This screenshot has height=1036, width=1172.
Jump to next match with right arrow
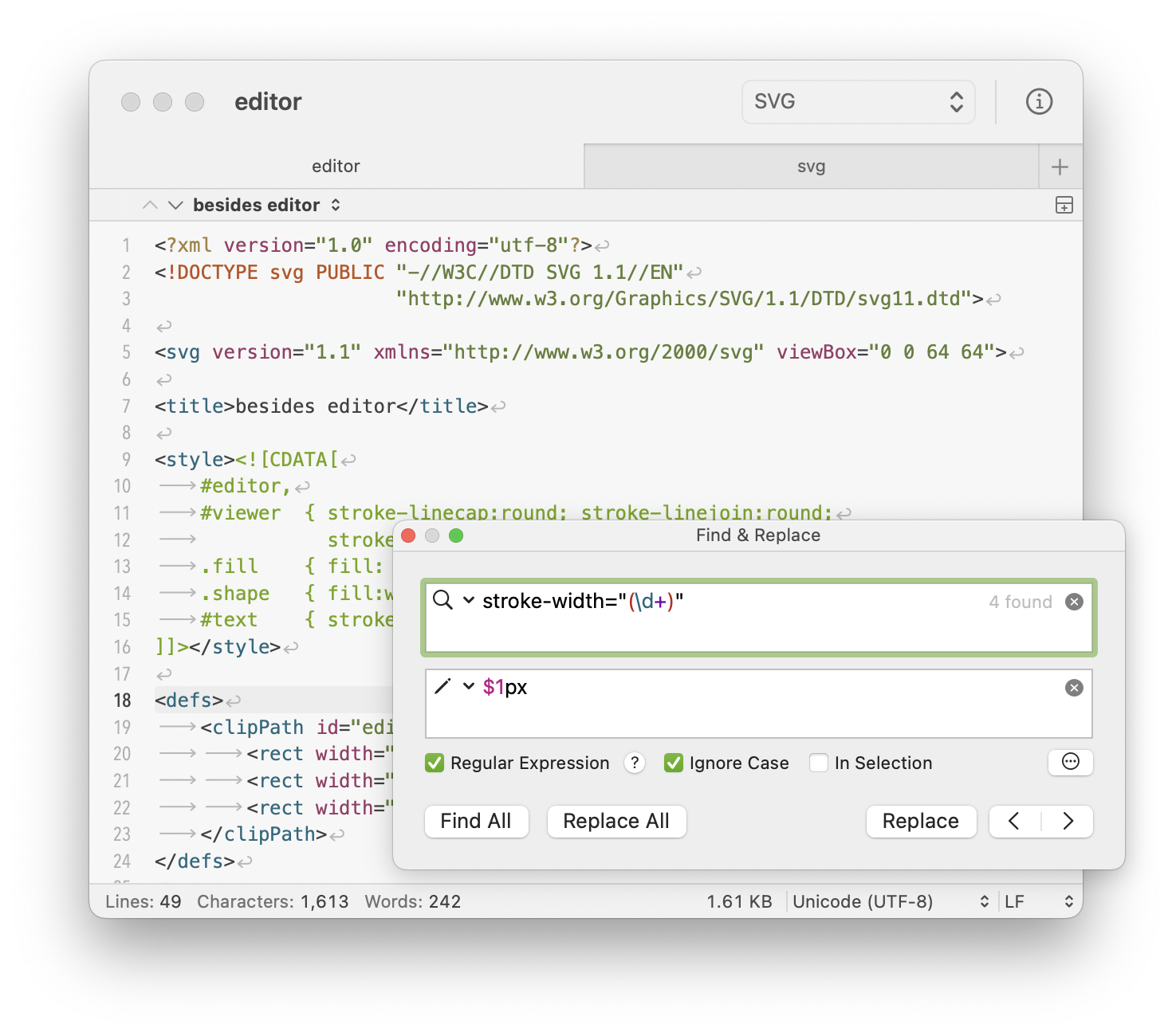pos(1068,821)
